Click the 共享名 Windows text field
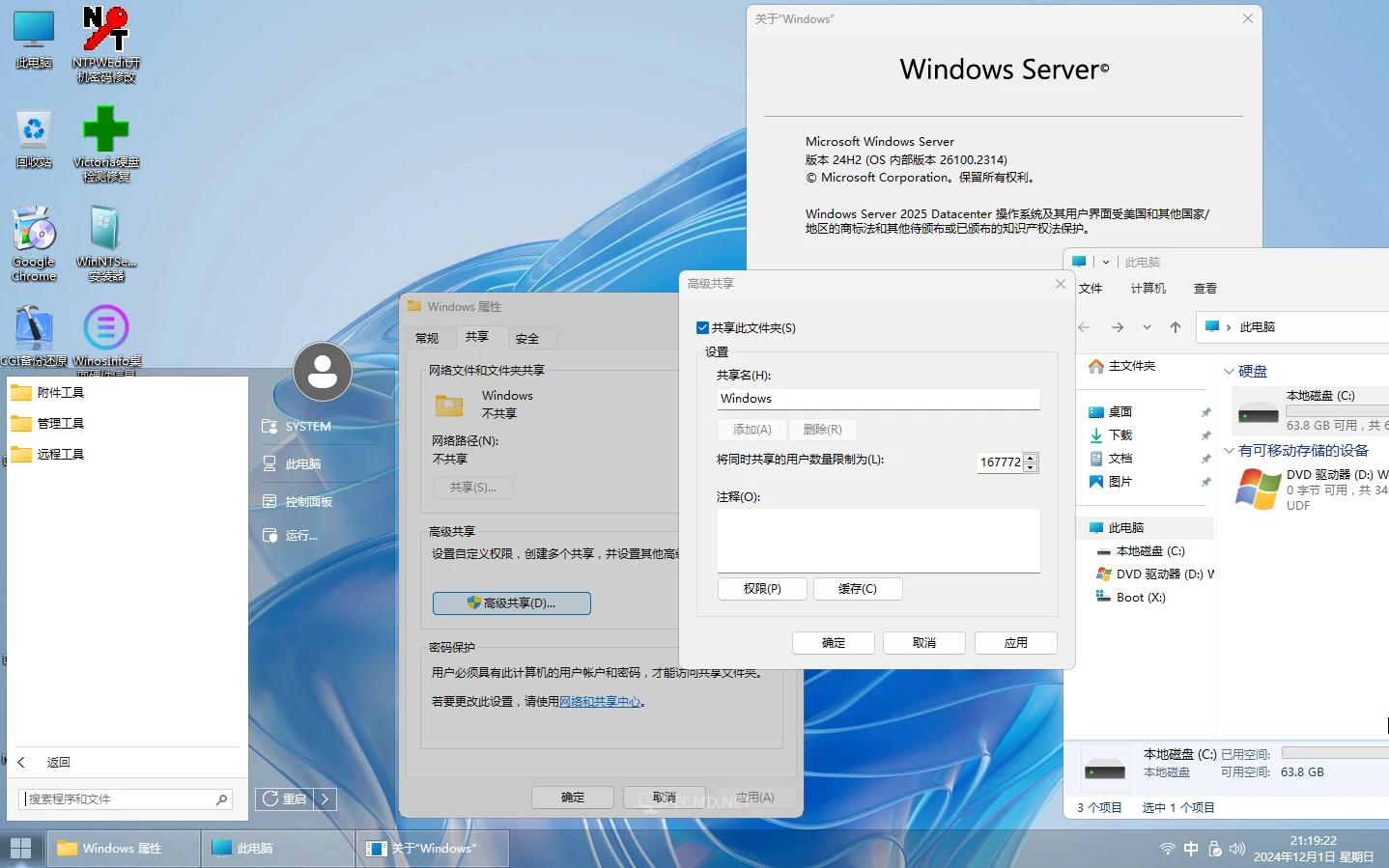Viewport: 1389px width, 868px height. (878, 399)
